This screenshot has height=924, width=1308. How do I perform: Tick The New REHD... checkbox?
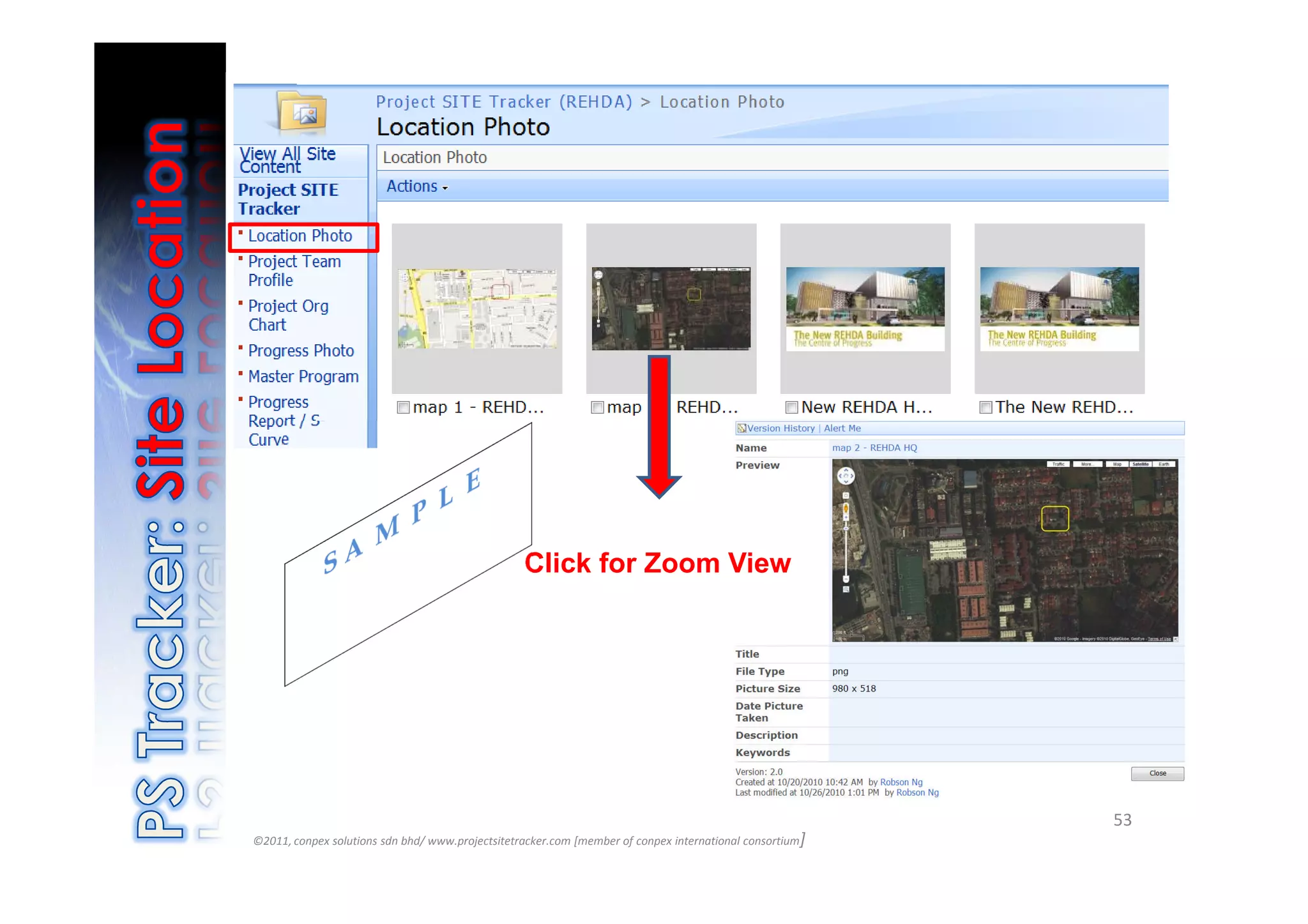(985, 407)
